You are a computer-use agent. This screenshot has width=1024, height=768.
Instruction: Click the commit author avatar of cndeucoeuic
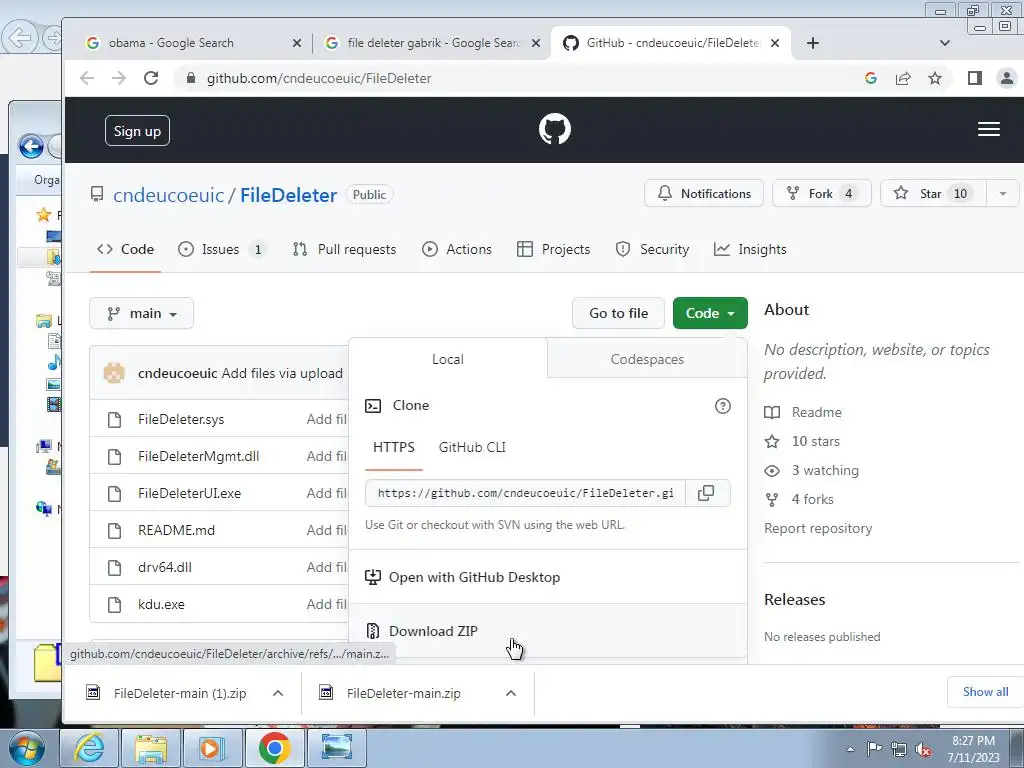(x=114, y=373)
